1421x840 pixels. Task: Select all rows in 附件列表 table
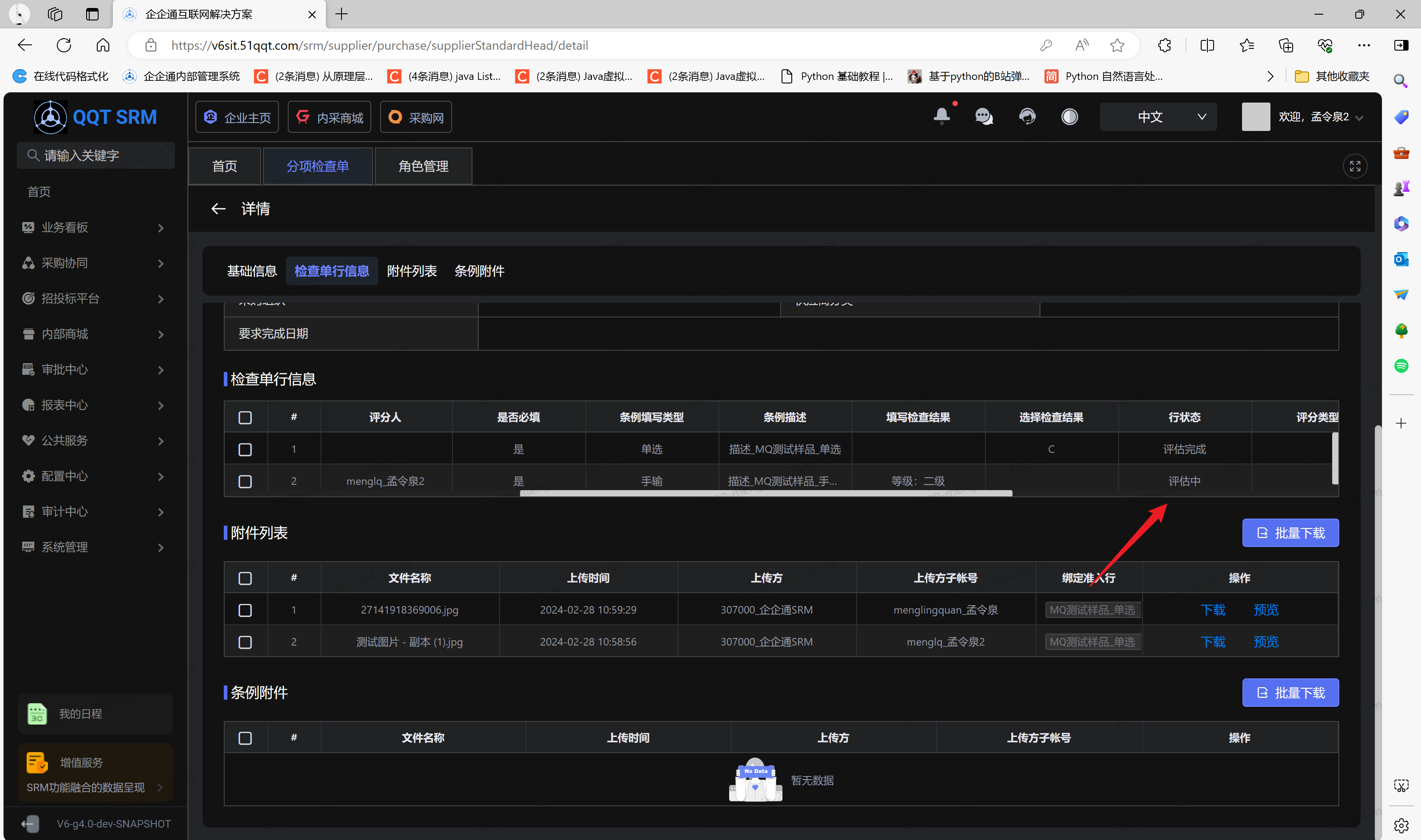tap(245, 578)
